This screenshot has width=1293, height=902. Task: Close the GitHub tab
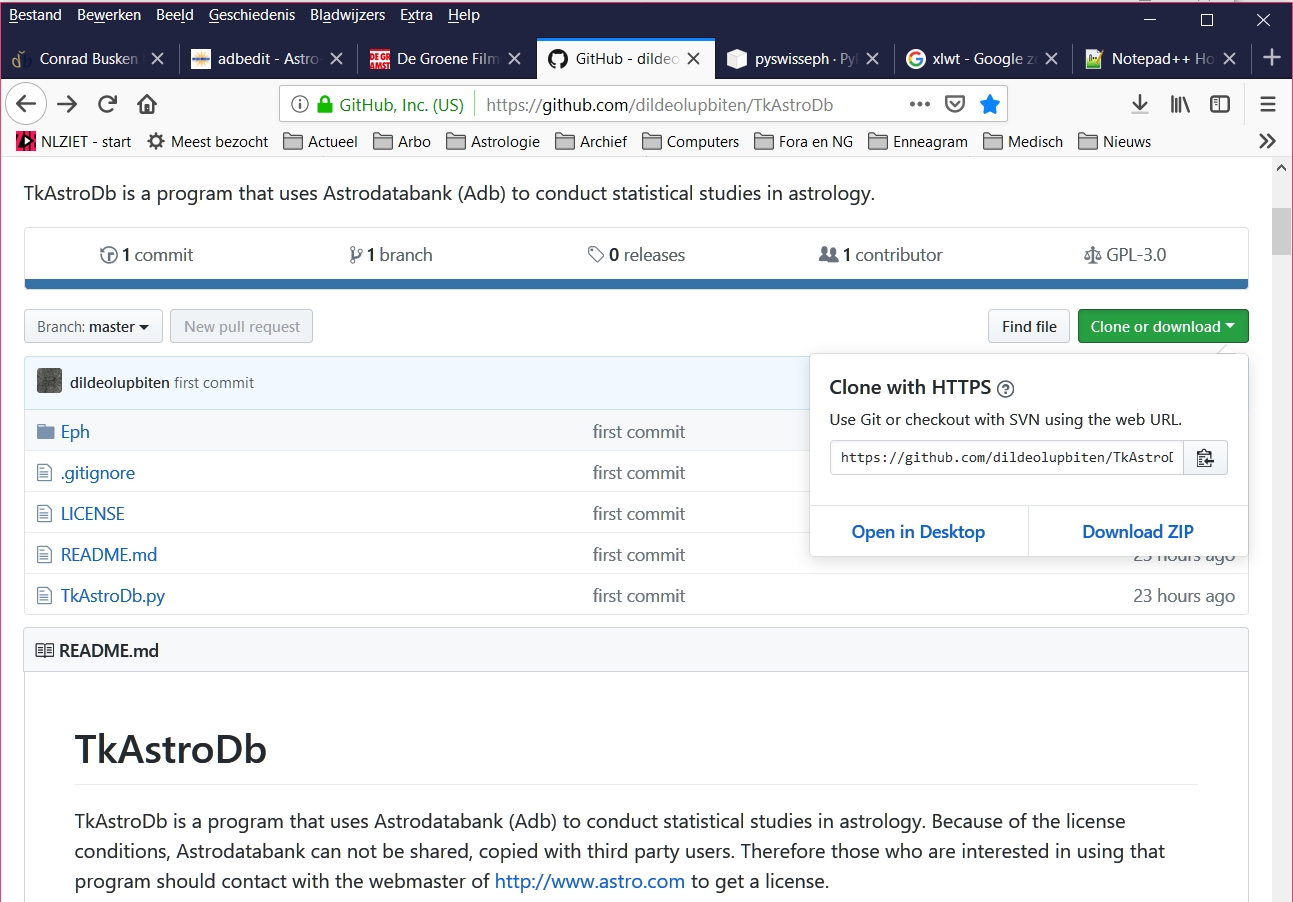coord(693,59)
